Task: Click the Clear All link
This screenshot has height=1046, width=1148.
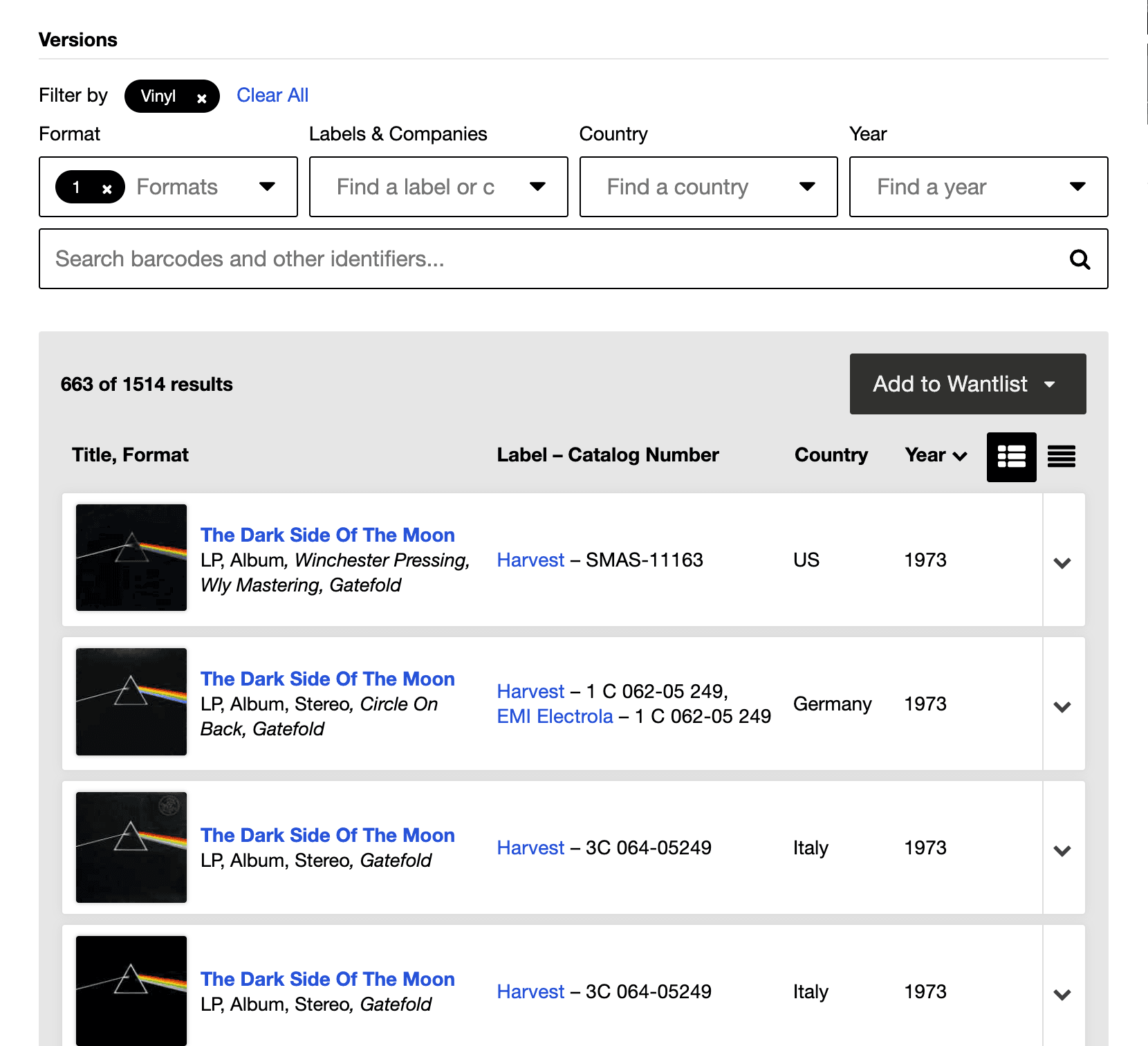Action: pos(272,95)
